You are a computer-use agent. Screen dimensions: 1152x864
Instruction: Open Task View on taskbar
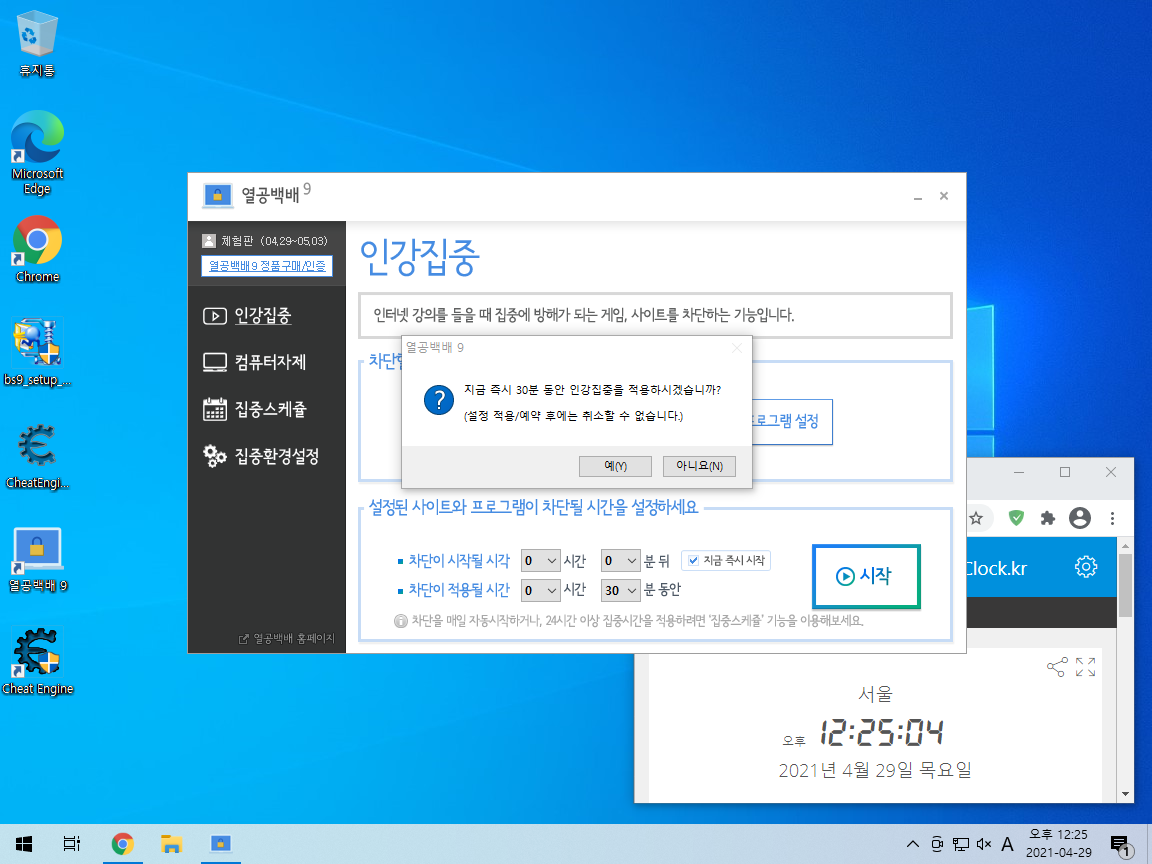tap(71, 844)
